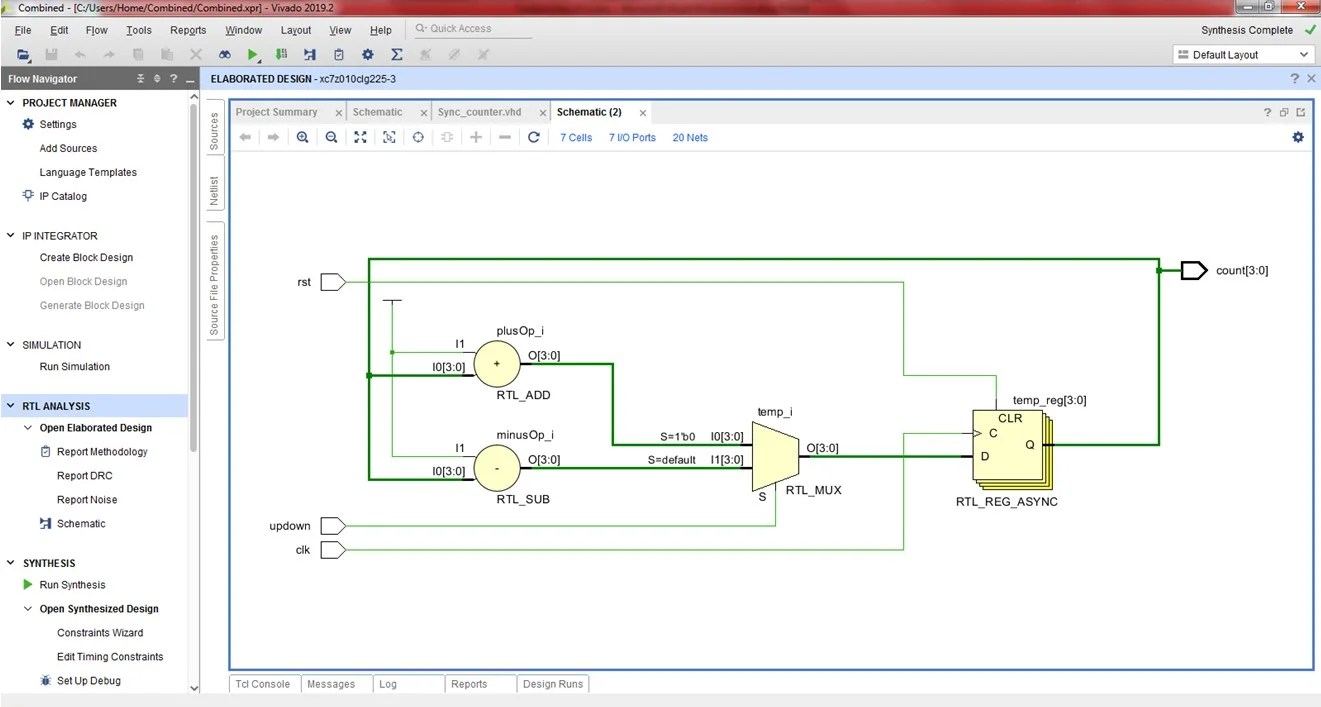Open the Find tool using the binoculars icon
The image size is (1321, 707).
224,54
